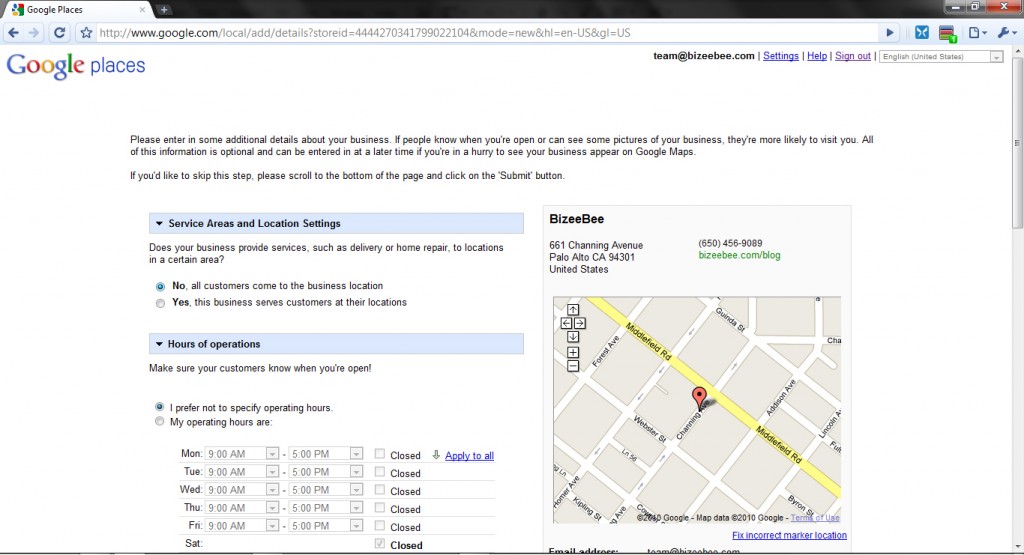
Task: Uncheck the Closed box for Saturday
Action: 379,543
